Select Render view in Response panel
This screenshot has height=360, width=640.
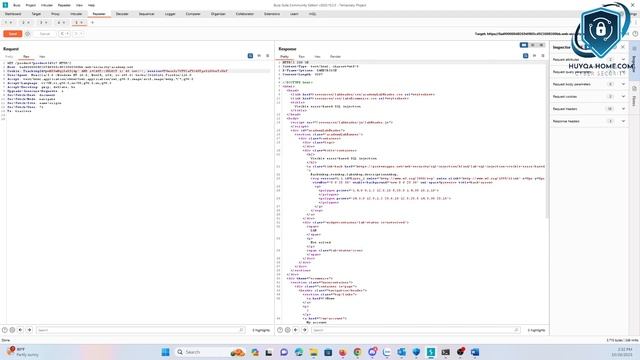click(x=335, y=56)
